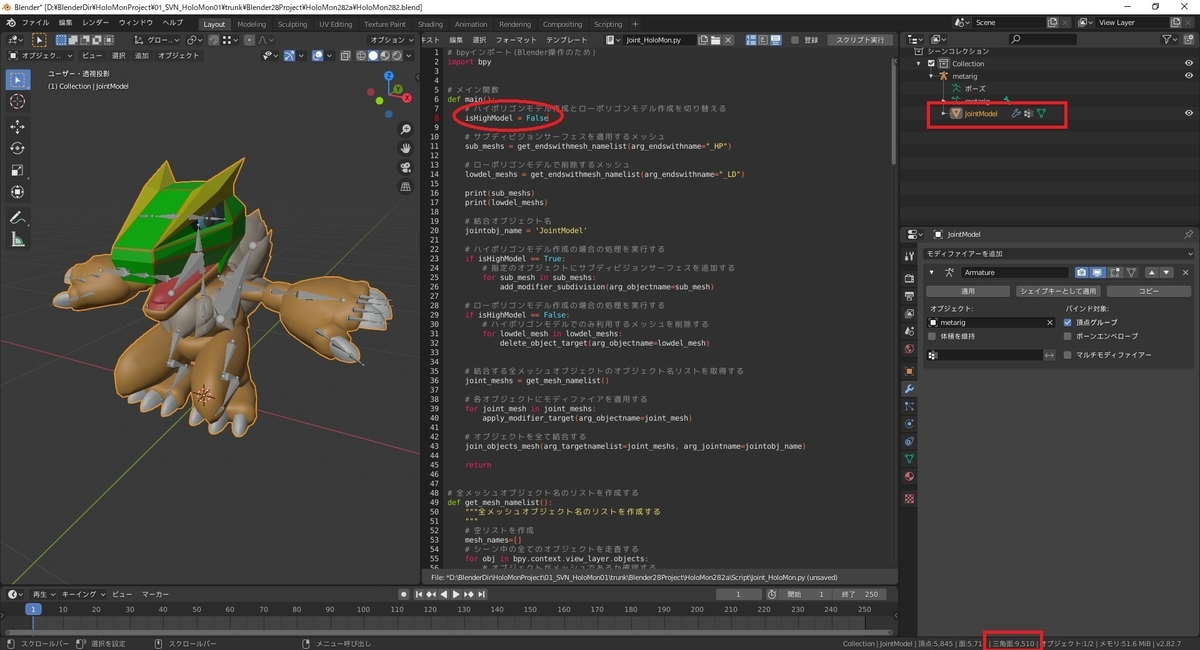This screenshot has height=650, width=1200.
Task: Enable the ボーンエンベロープ checkbox
Action: point(1068,336)
